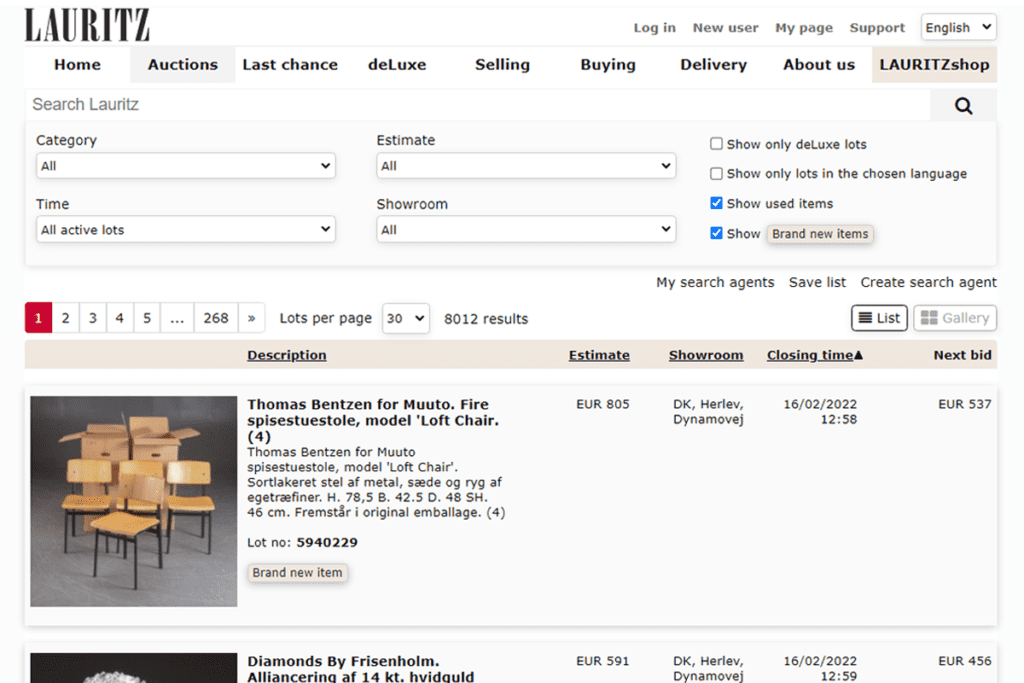Click the Lauritz logo

pyautogui.click(x=86, y=24)
